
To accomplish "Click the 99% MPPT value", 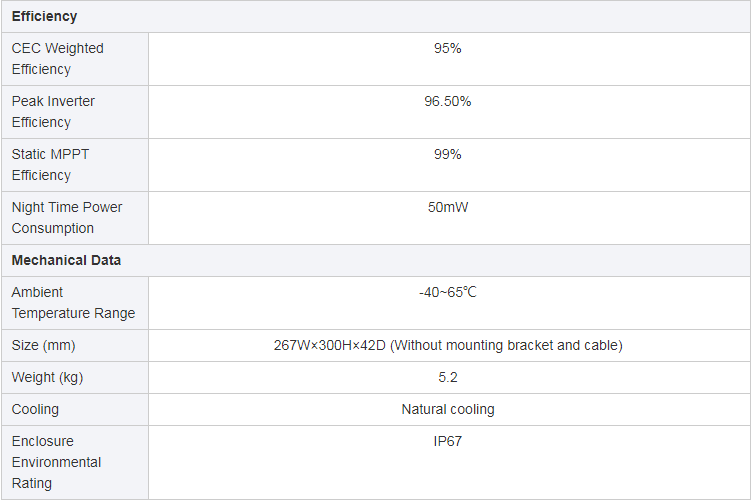I will pyautogui.click(x=447, y=154).
